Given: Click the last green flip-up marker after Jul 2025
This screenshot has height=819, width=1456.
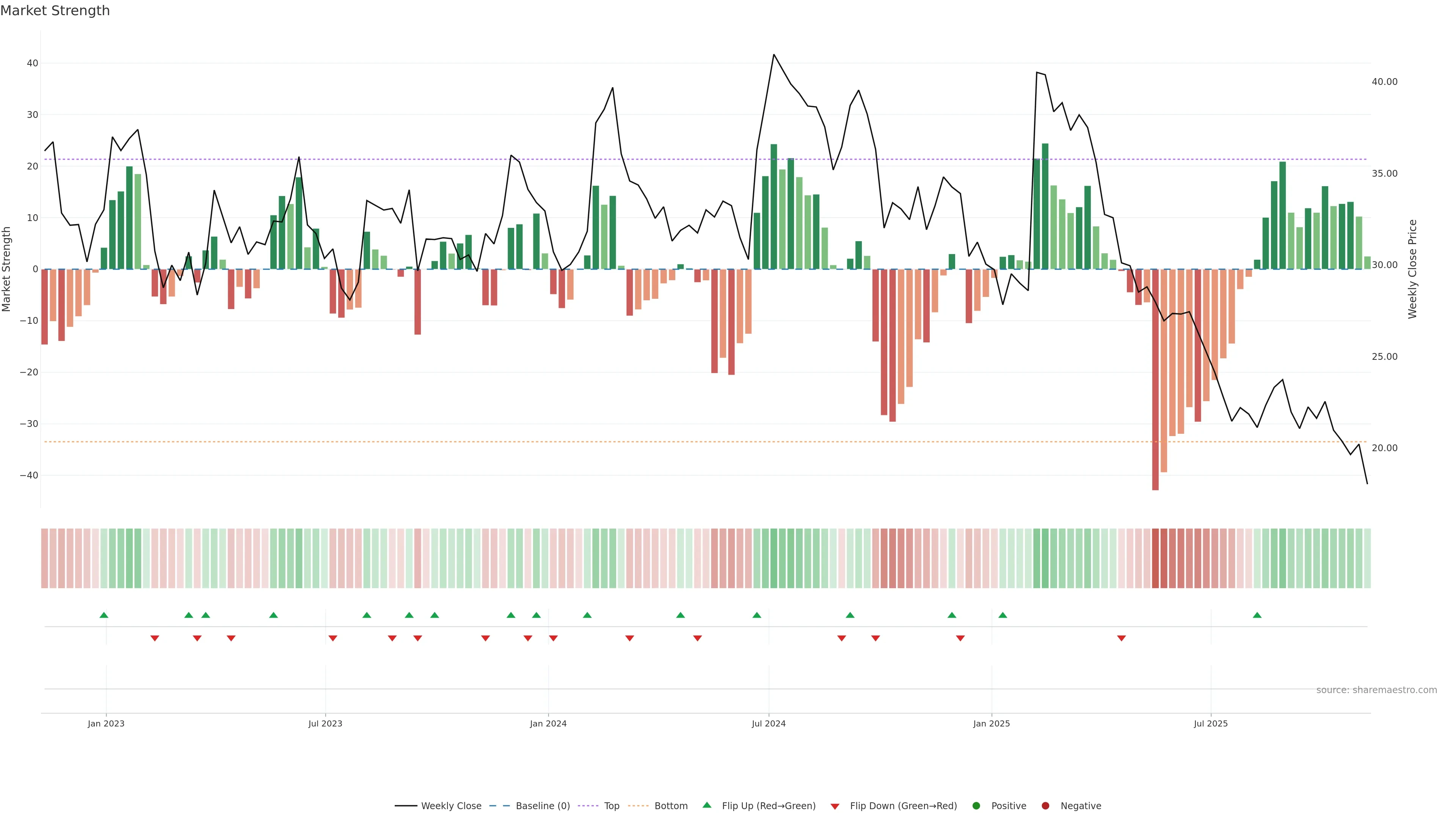Looking at the screenshot, I should pos(1257,615).
